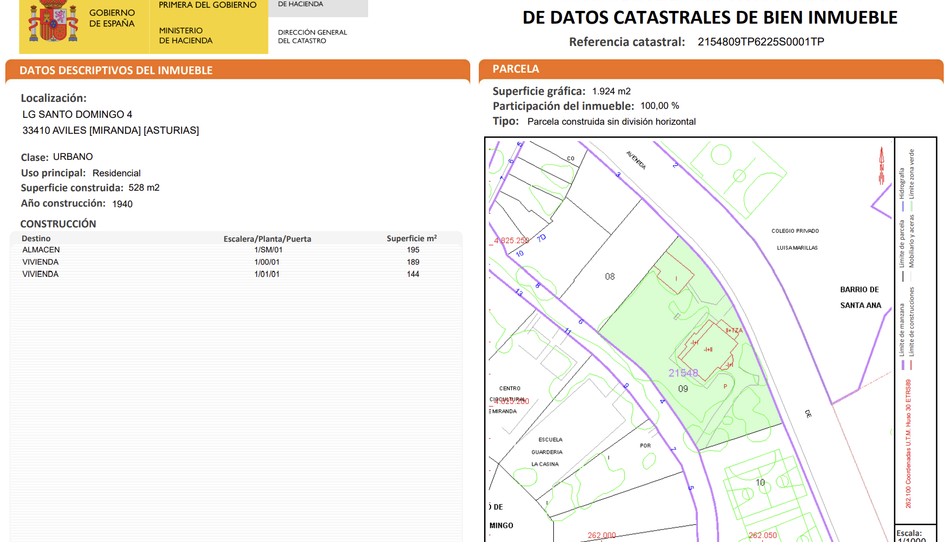The image size is (948, 542).
Task: Click the MINISTERIO DE HACIENDA text in banner
Action: tap(185, 36)
